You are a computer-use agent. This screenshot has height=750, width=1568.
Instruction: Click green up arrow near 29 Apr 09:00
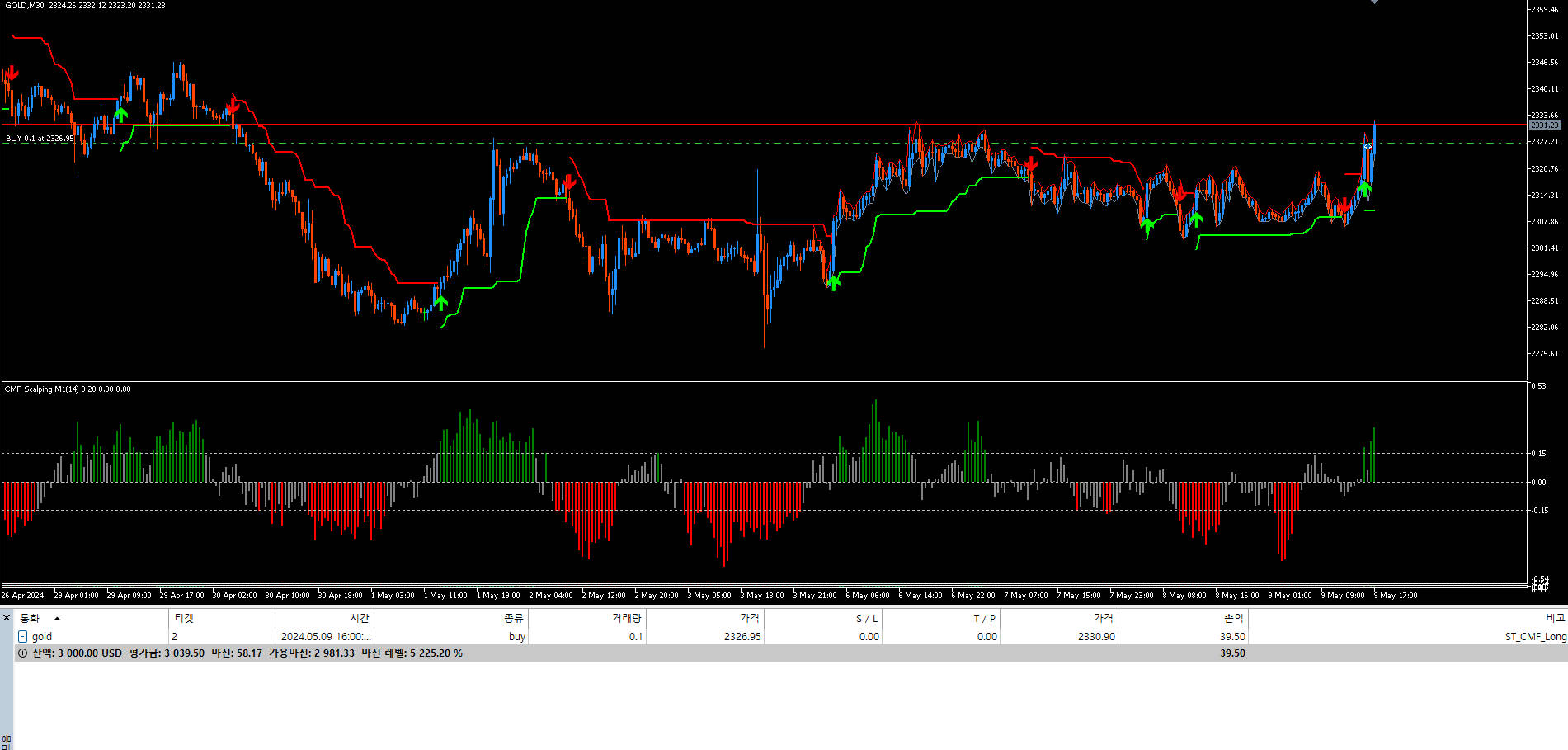[121, 114]
